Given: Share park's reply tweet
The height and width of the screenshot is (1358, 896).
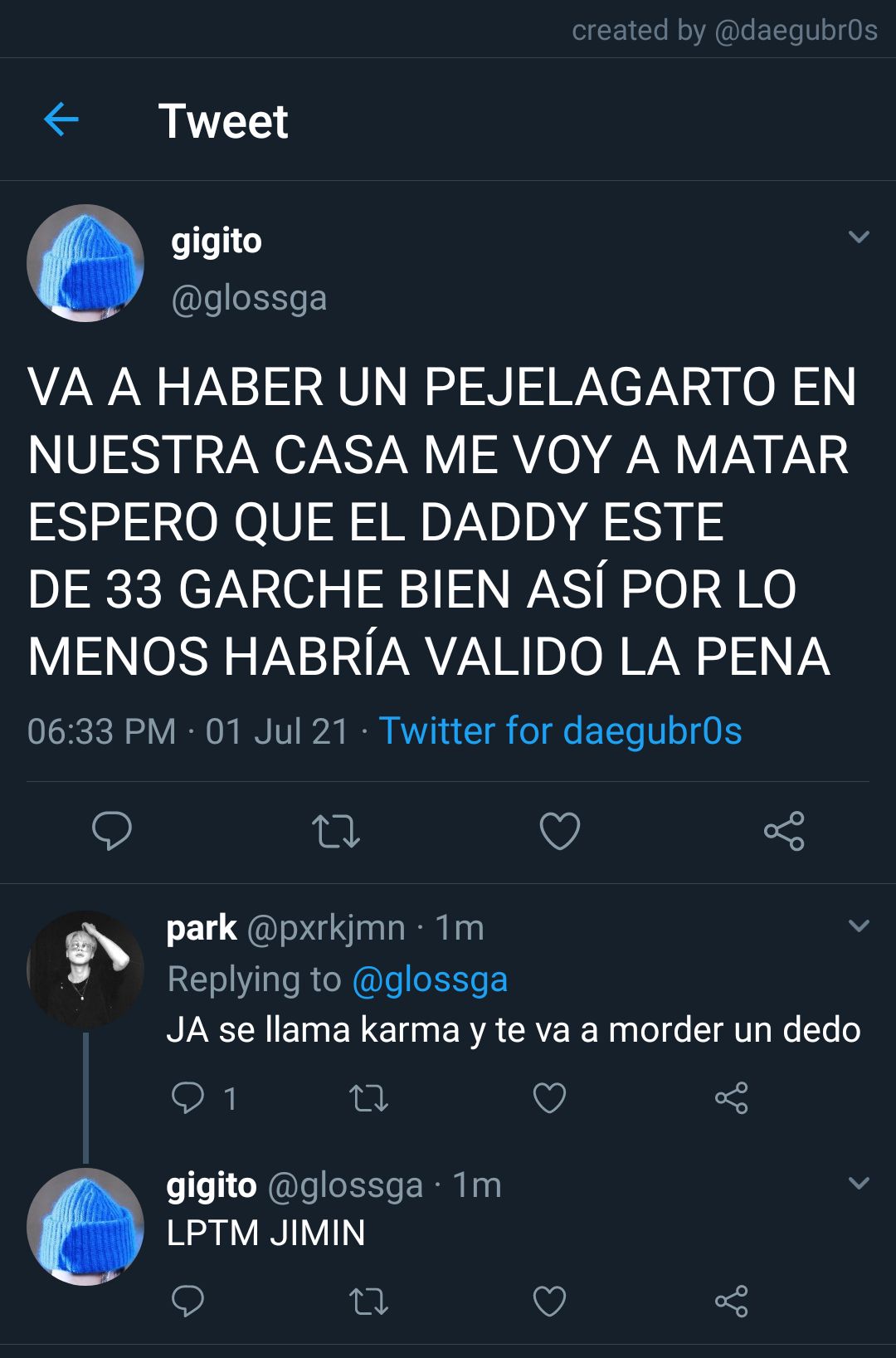Looking at the screenshot, I should (731, 1098).
